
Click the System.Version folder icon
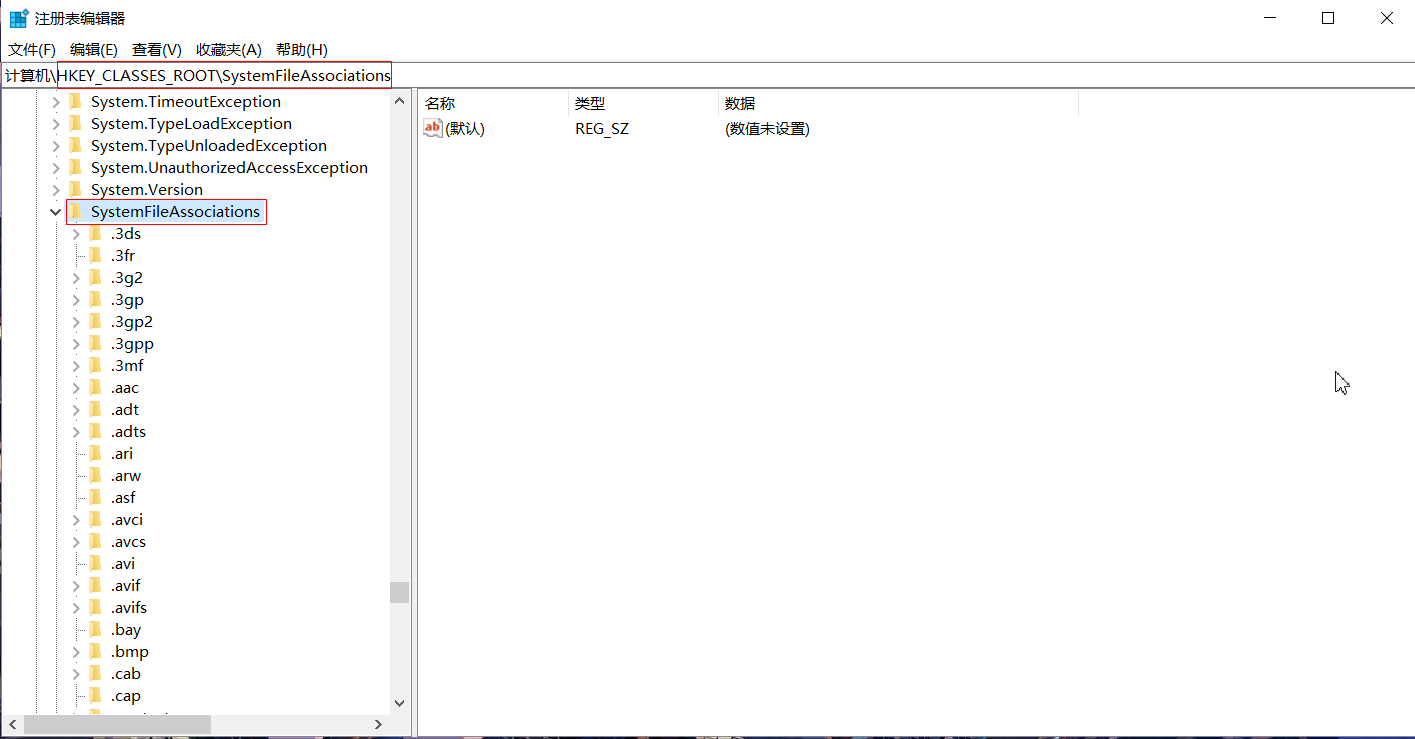pyautogui.click(x=77, y=189)
